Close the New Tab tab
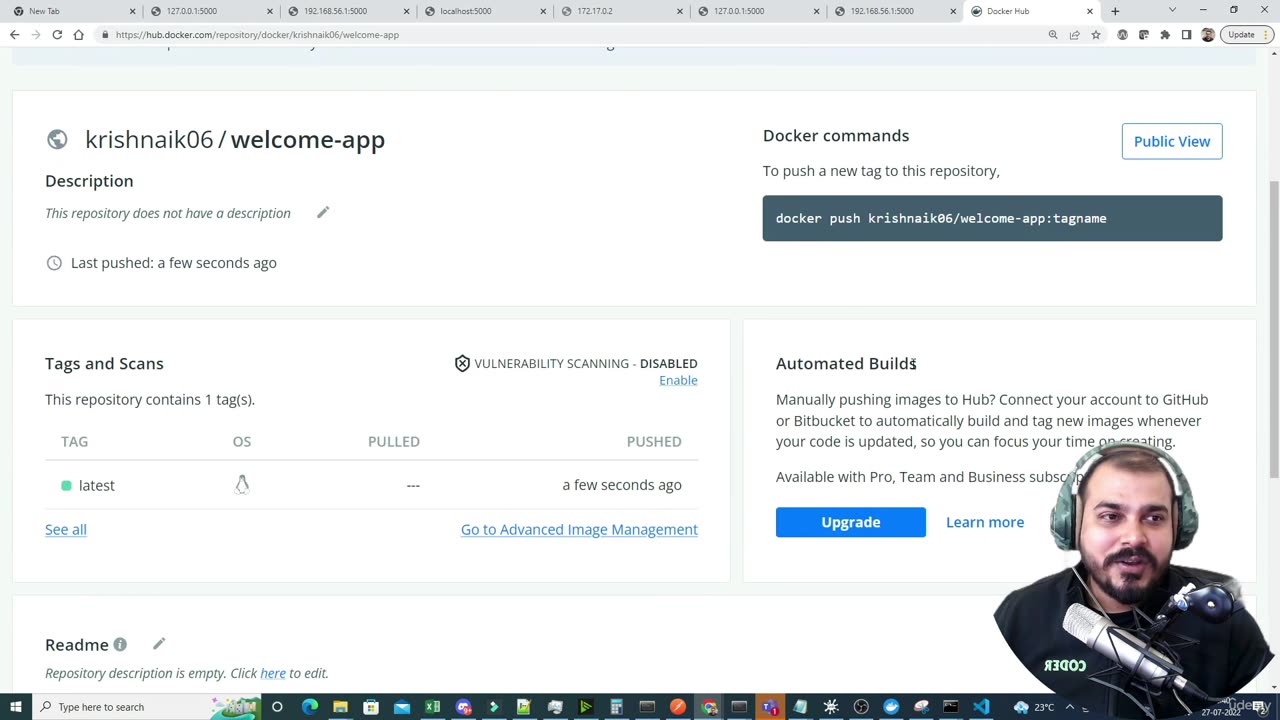This screenshot has height=720, width=1280. [133, 11]
